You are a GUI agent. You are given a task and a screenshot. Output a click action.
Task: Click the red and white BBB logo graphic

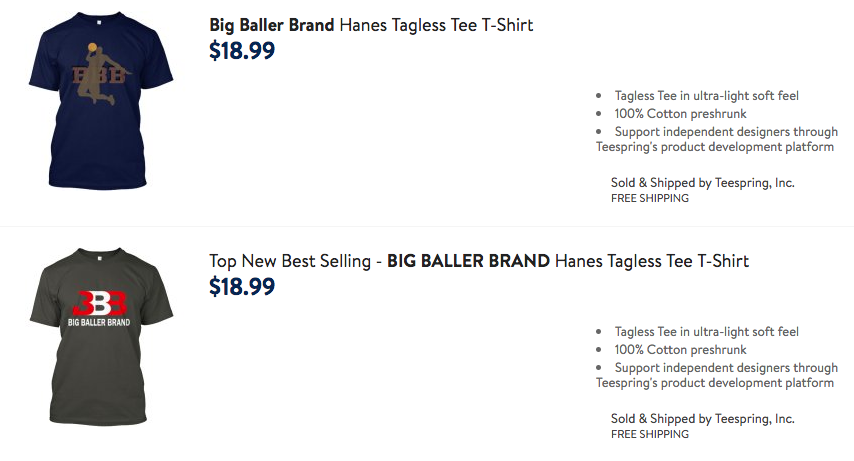click(99, 304)
